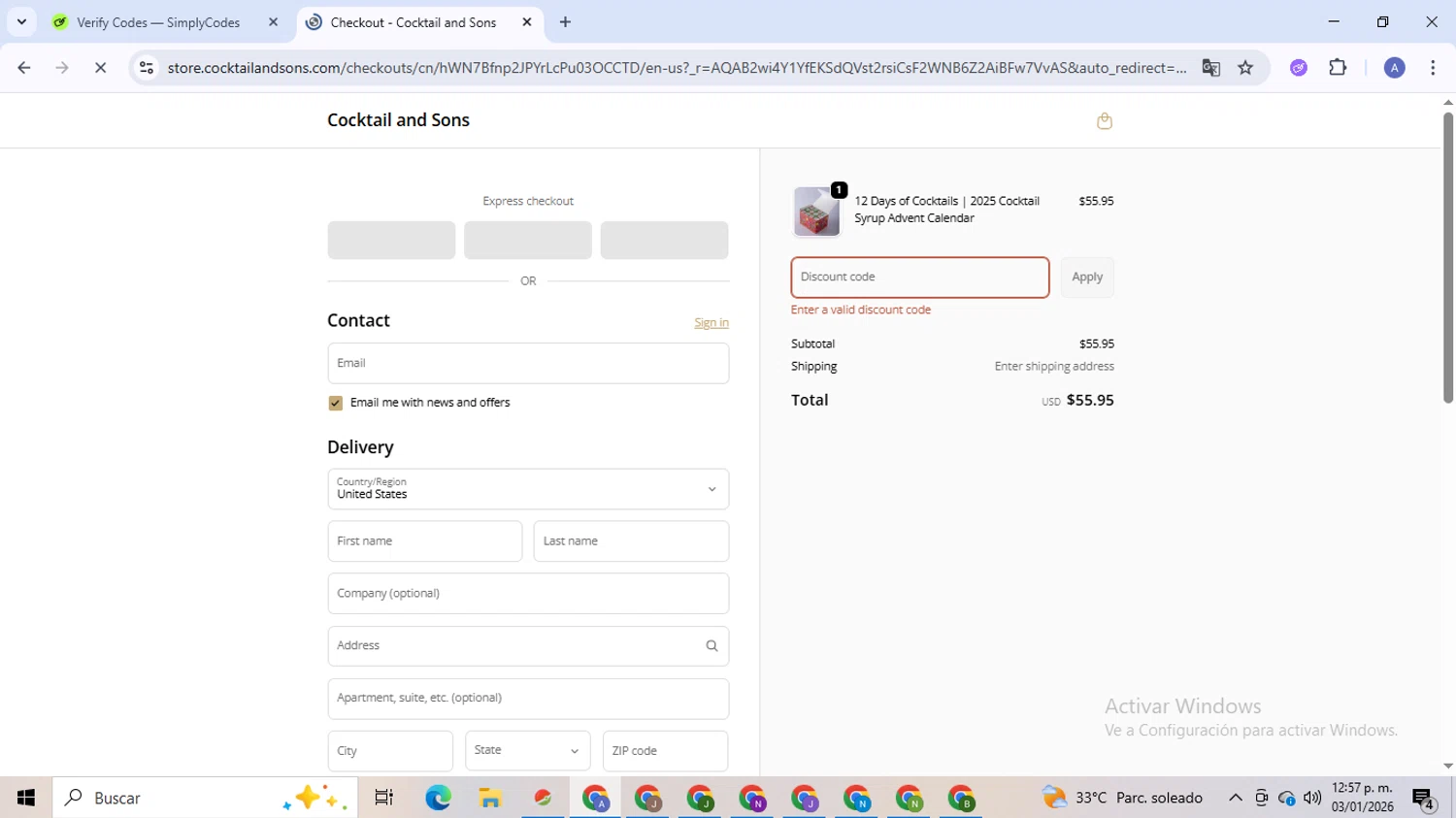Focus the First name field
The height and width of the screenshot is (818, 1456).
click(425, 541)
